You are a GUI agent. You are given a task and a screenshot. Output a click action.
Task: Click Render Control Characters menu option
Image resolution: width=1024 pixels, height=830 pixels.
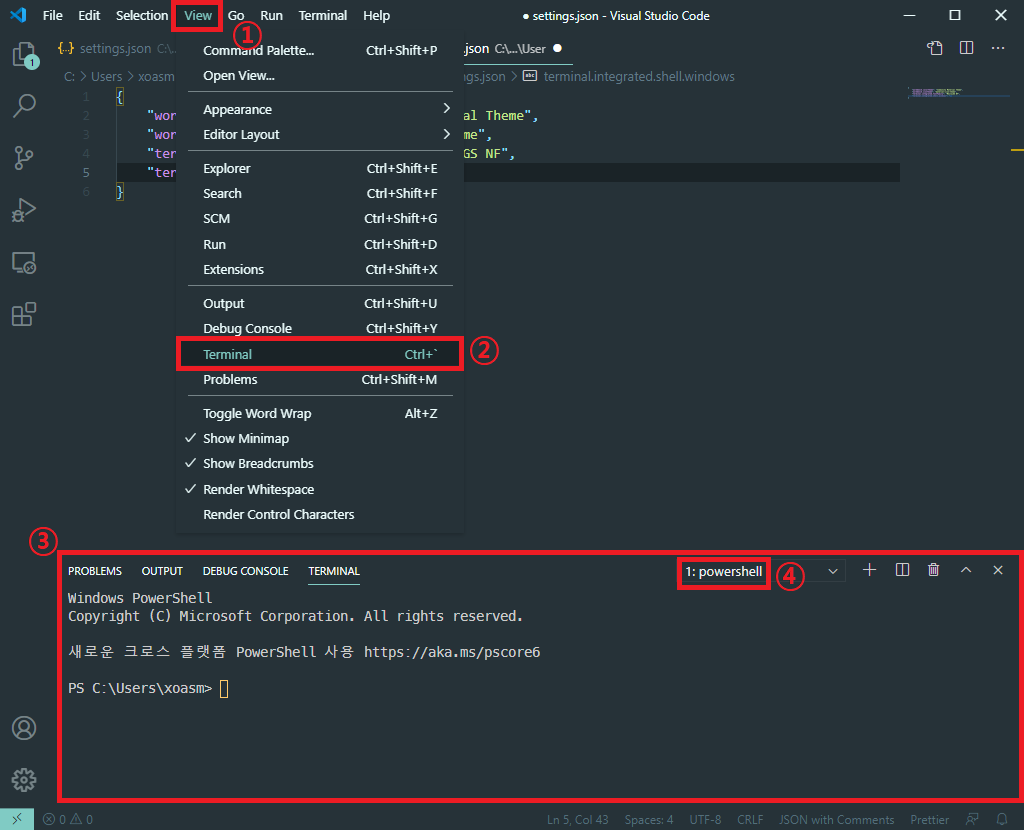tap(320, 515)
